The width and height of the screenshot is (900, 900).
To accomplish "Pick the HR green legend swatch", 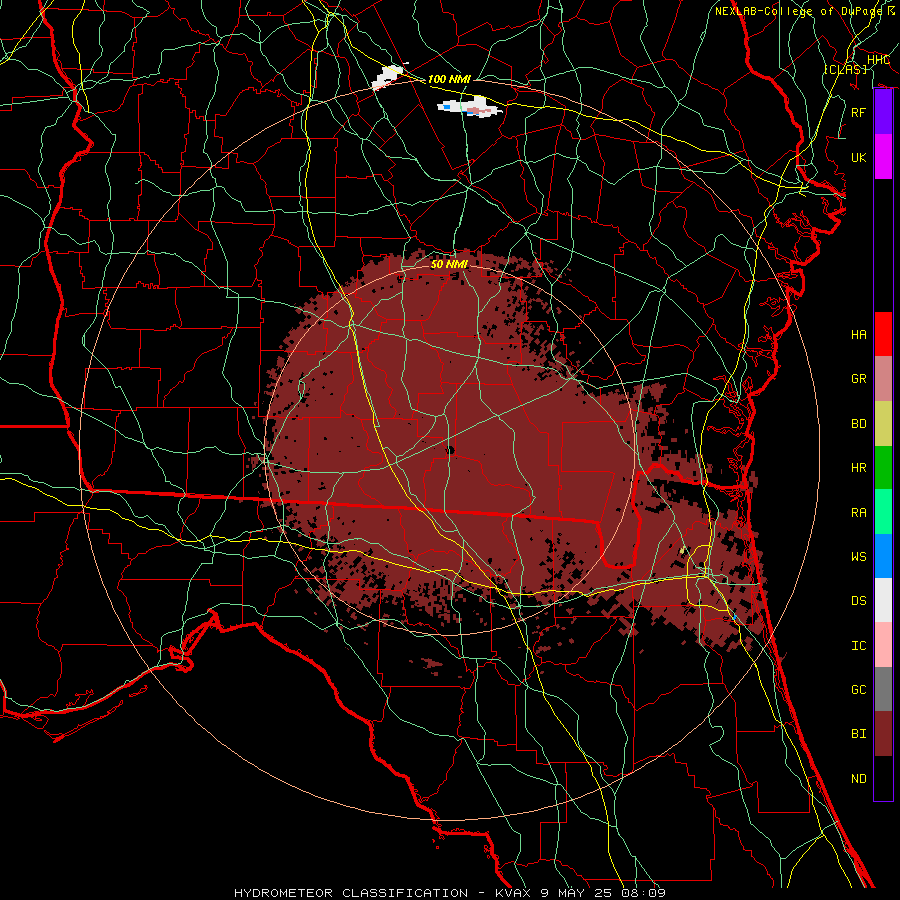I will coord(883,468).
